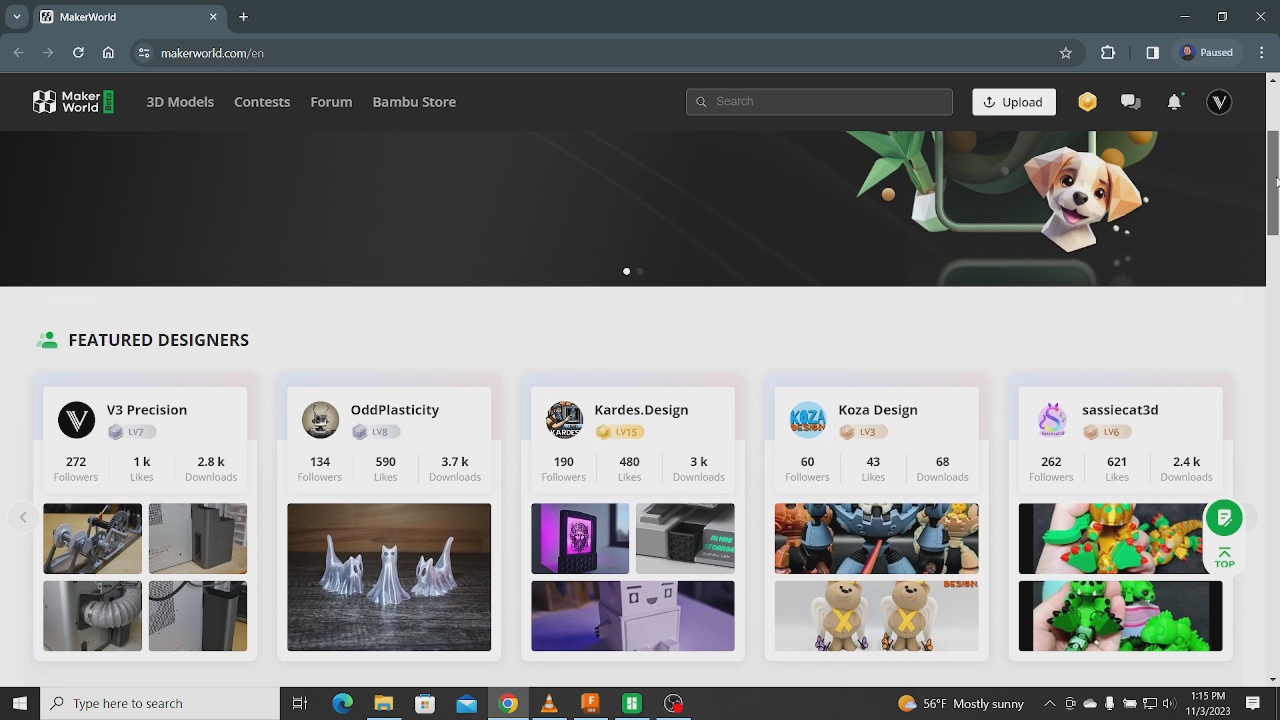Open the user avatar menu in the site header
This screenshot has width=1280, height=720.
(1219, 102)
